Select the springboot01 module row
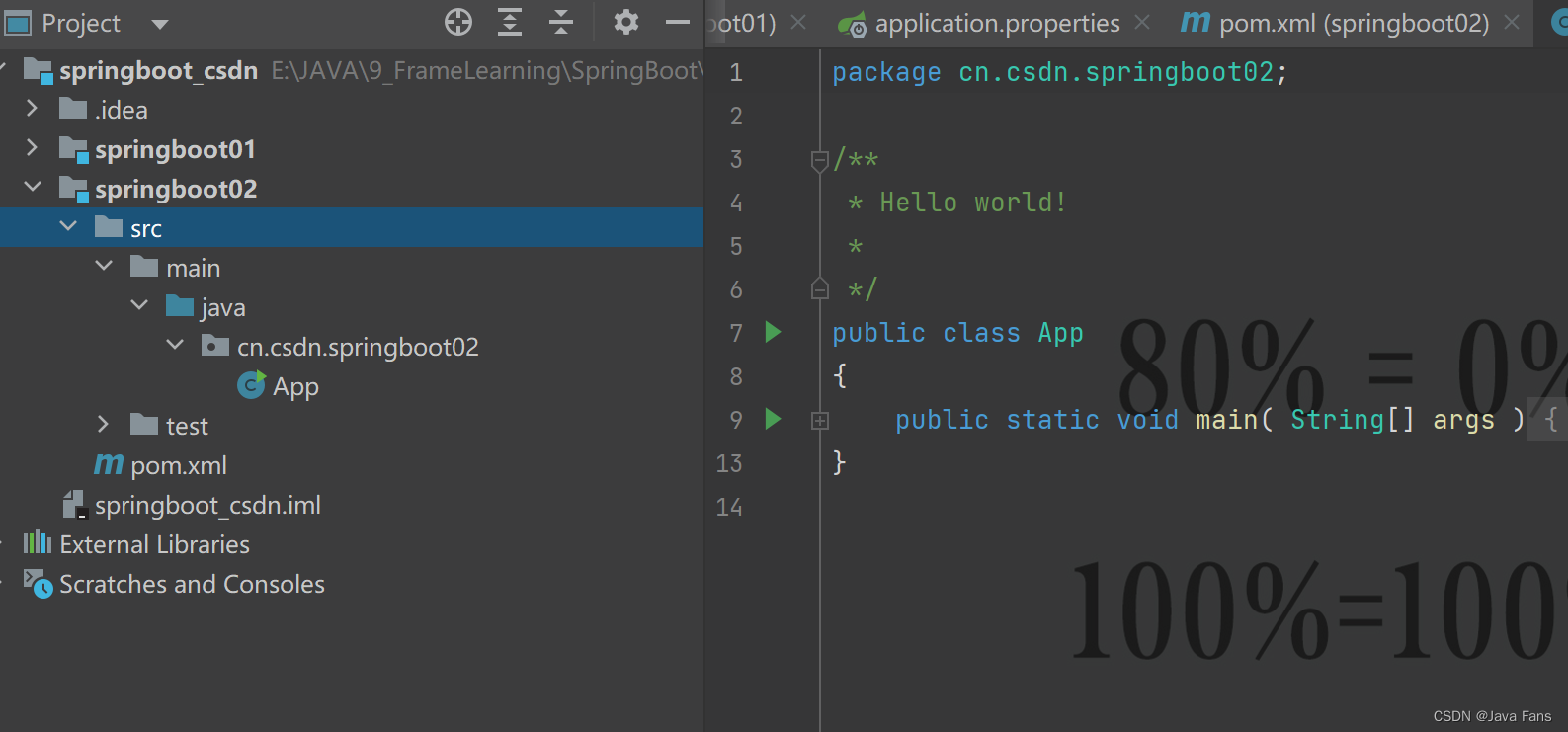 click(x=352, y=149)
